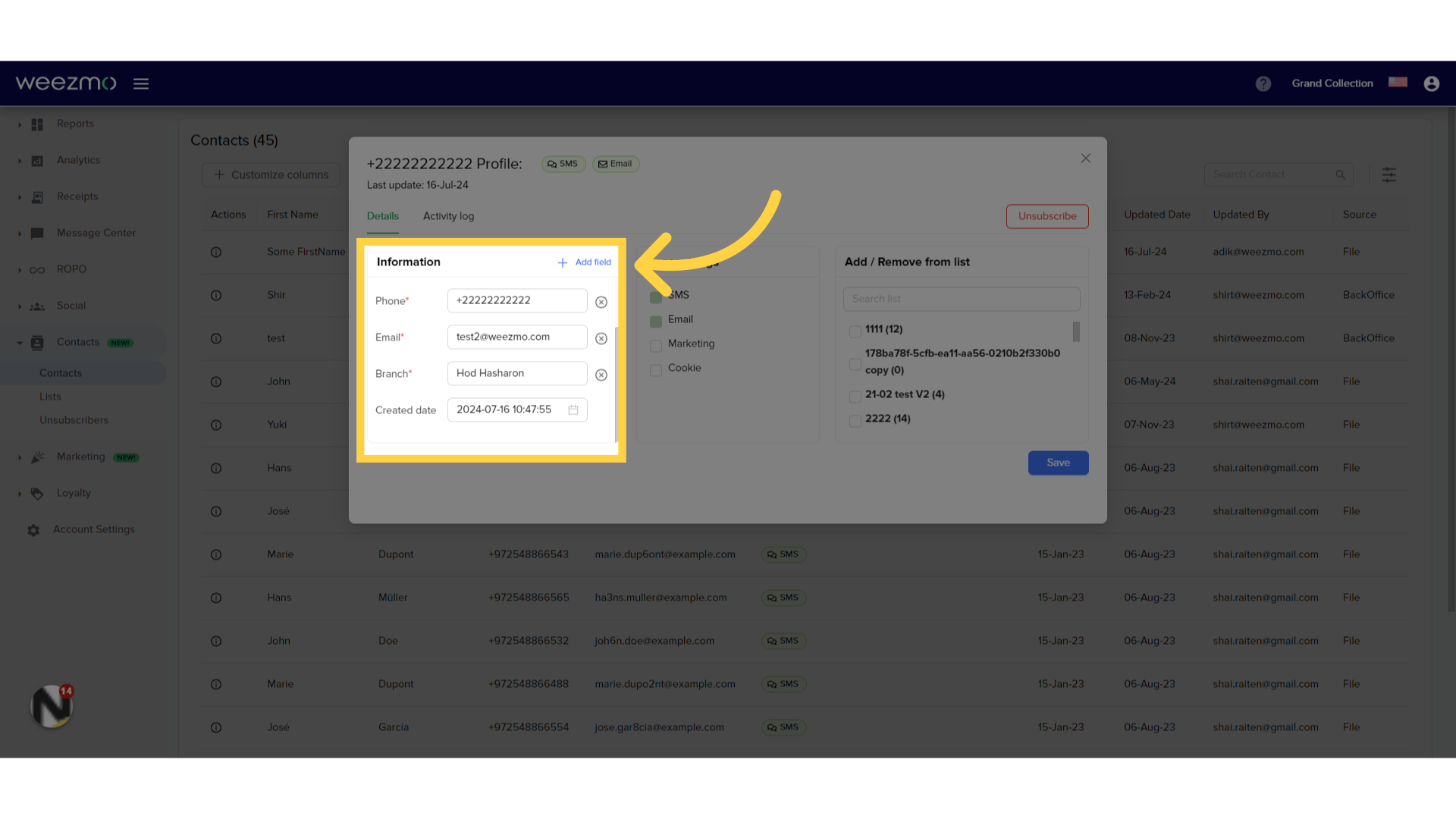1456x819 pixels.
Task: Expand the ROPO sidebar section arrow
Action: (x=20, y=270)
